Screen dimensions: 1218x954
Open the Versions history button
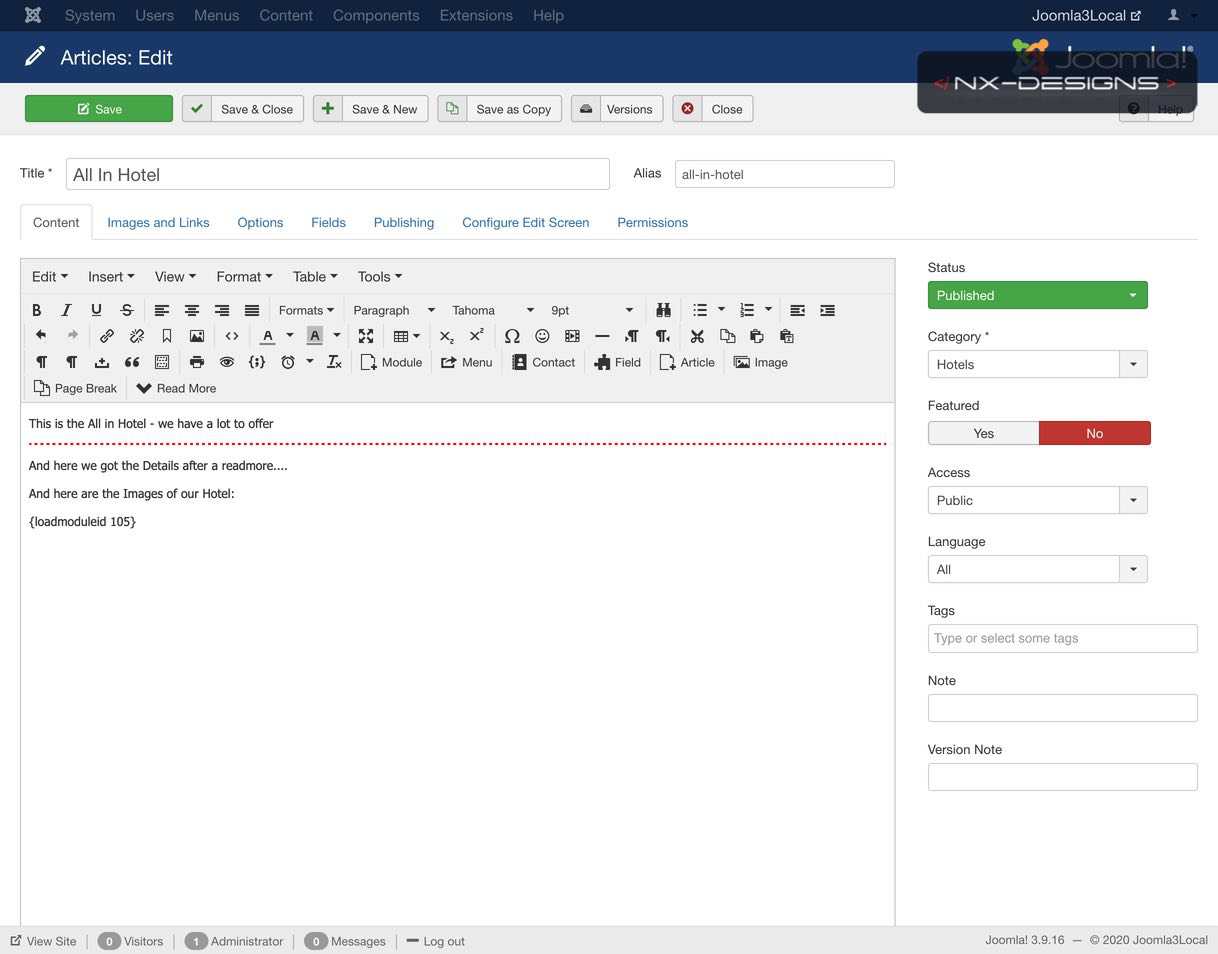click(618, 109)
